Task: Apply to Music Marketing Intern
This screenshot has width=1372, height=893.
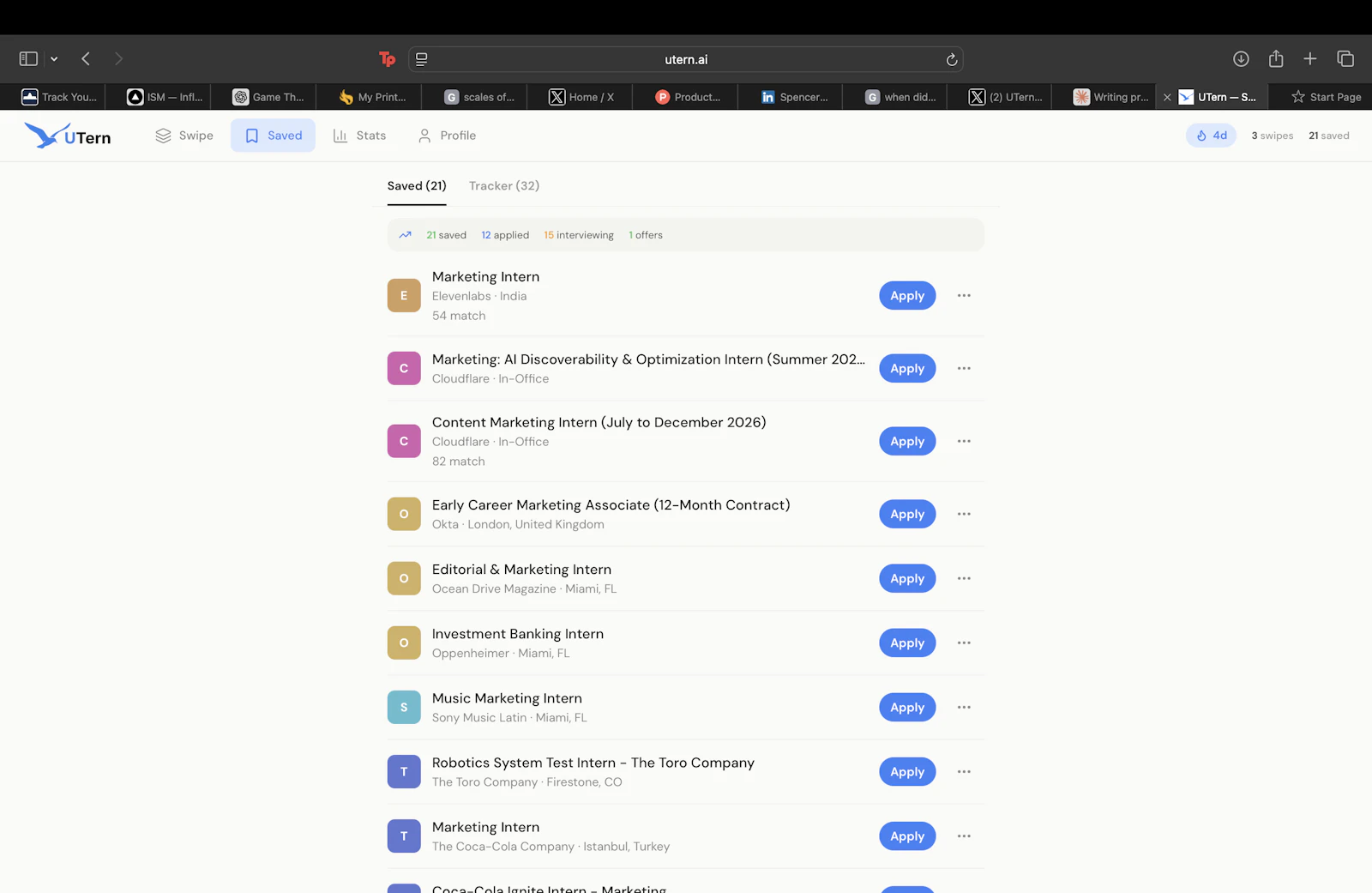Action: pyautogui.click(x=907, y=708)
